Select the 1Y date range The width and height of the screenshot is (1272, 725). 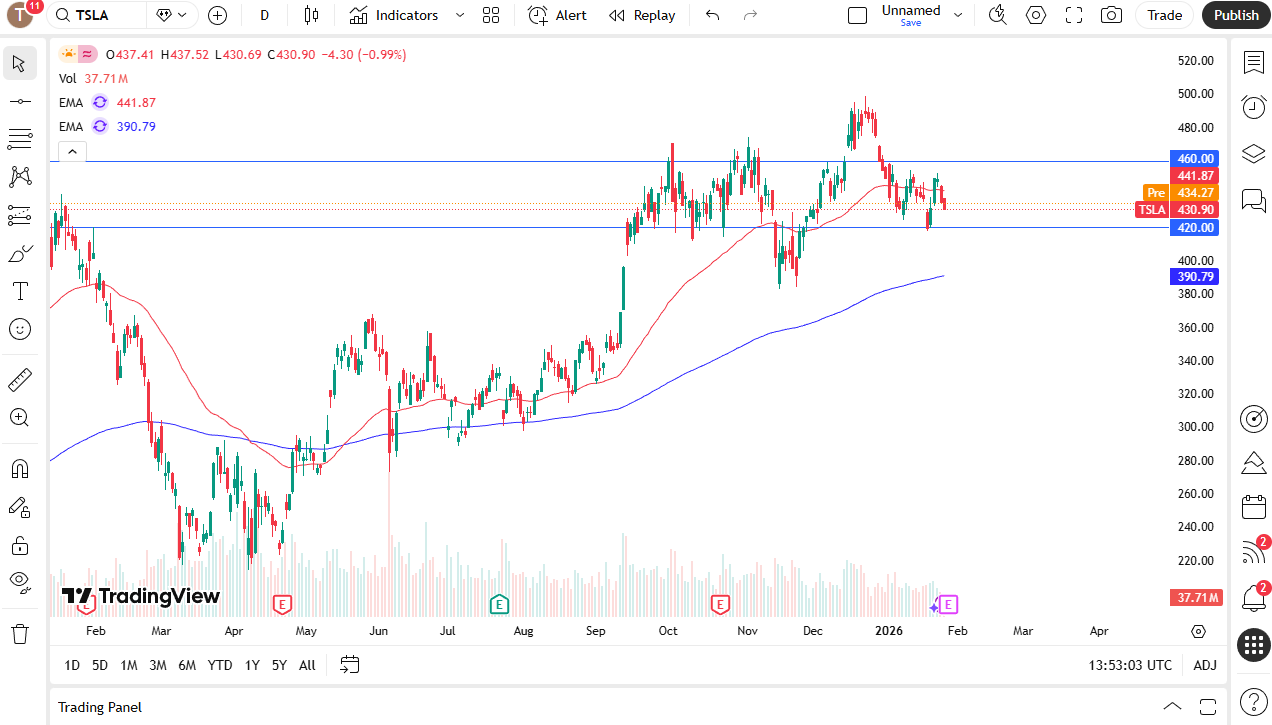point(252,665)
